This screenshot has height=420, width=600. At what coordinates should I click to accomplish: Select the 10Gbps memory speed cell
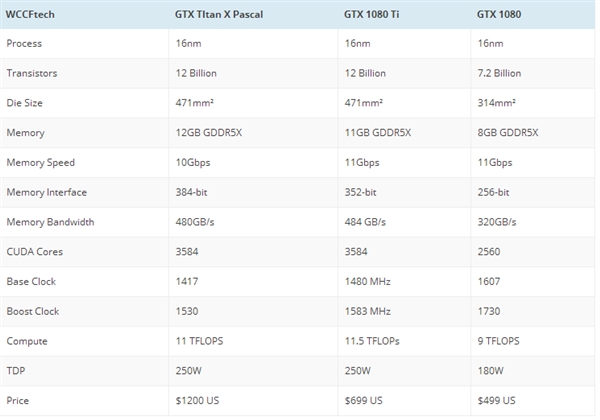(x=195, y=162)
